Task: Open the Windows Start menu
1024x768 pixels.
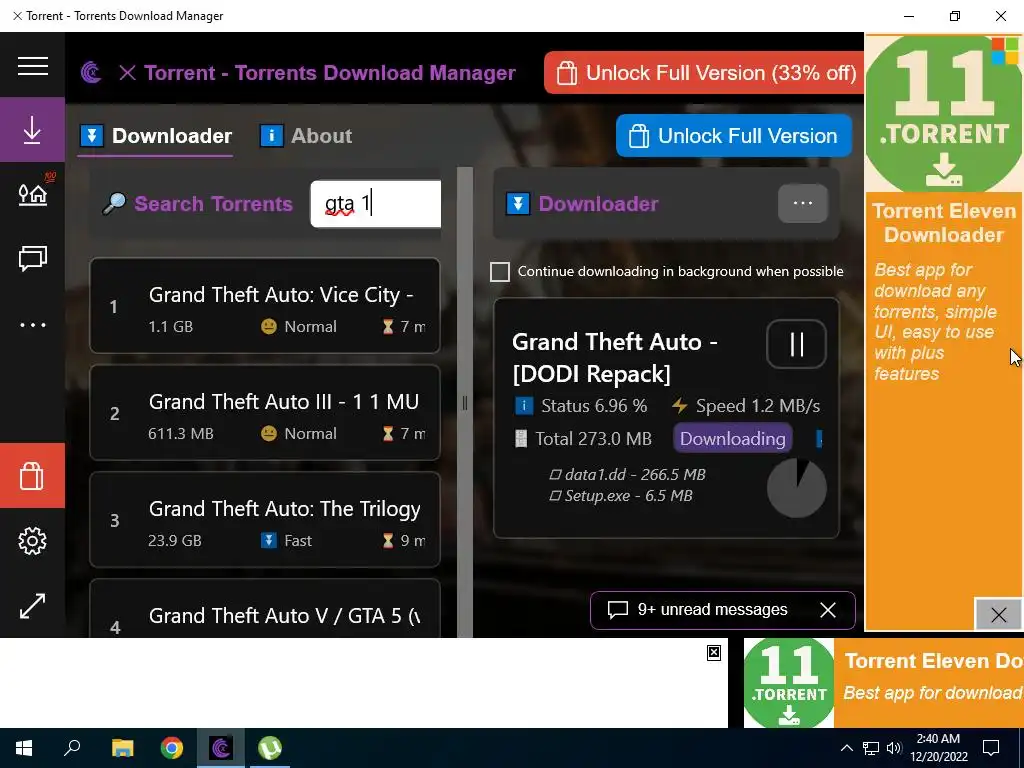Action: point(24,748)
